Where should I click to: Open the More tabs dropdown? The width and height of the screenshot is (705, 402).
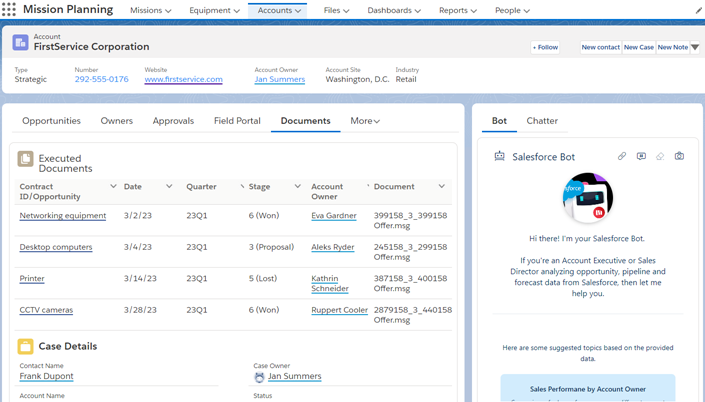(x=364, y=121)
